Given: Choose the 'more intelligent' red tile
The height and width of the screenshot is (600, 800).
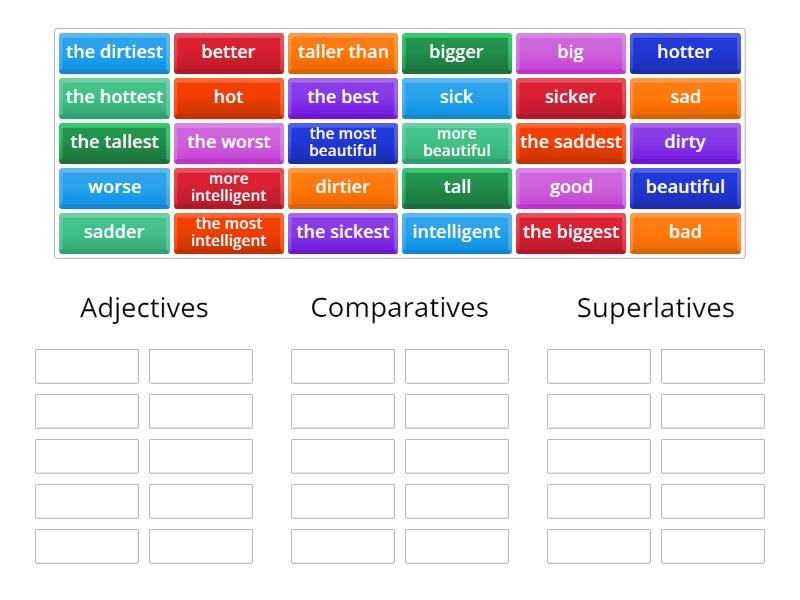Looking at the screenshot, I should tap(229, 188).
